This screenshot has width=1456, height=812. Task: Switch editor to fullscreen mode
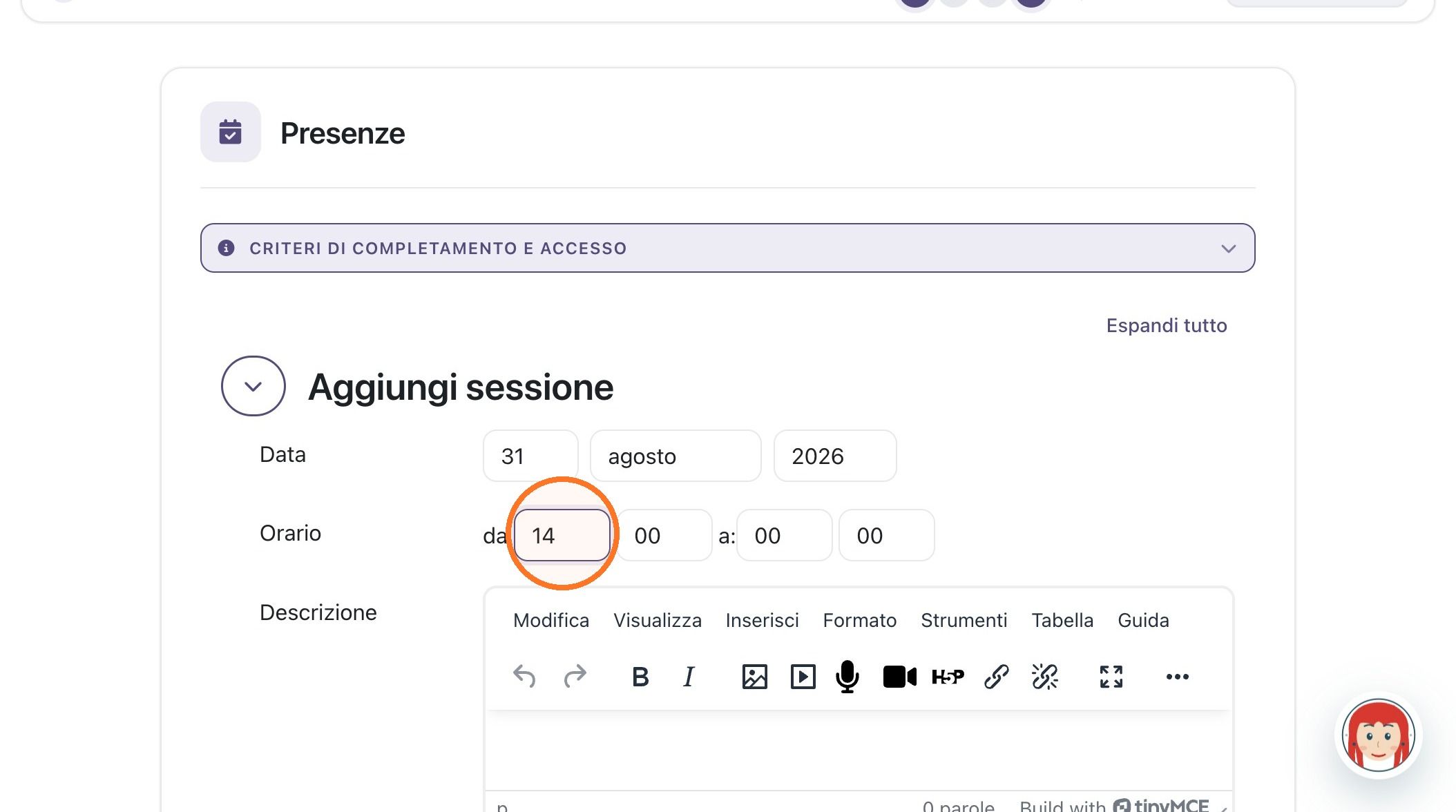pos(1111,676)
